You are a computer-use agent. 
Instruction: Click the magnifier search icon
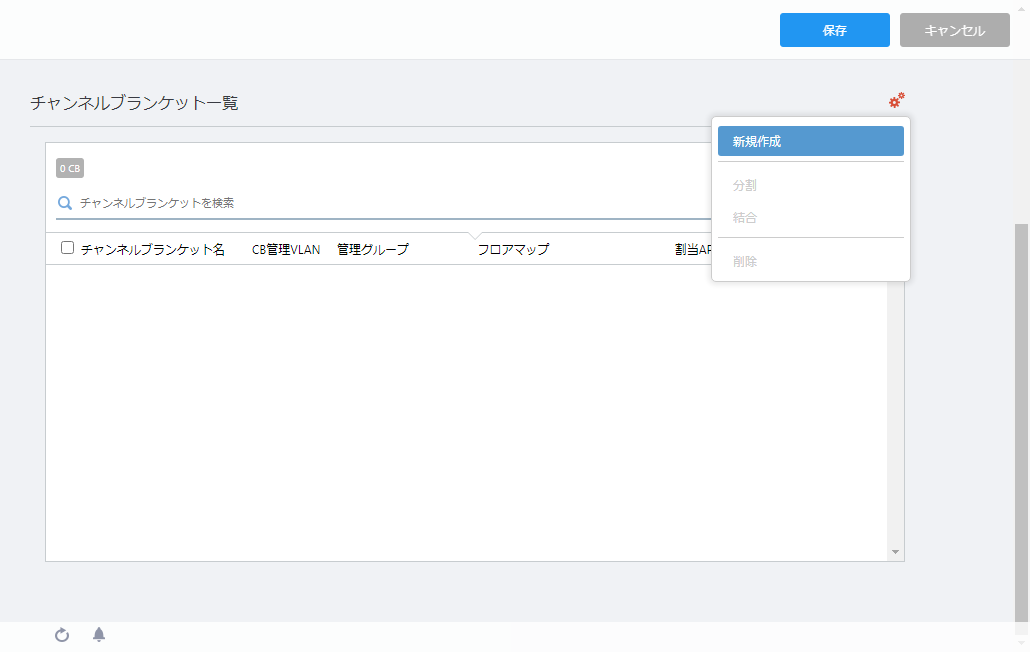point(64,203)
